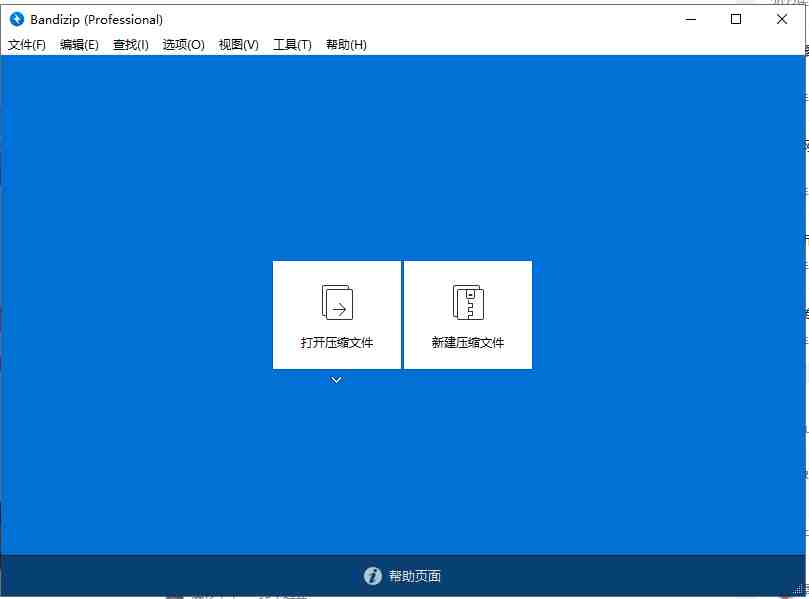Open the 工具(T) menu
The image size is (809, 599).
click(x=291, y=44)
